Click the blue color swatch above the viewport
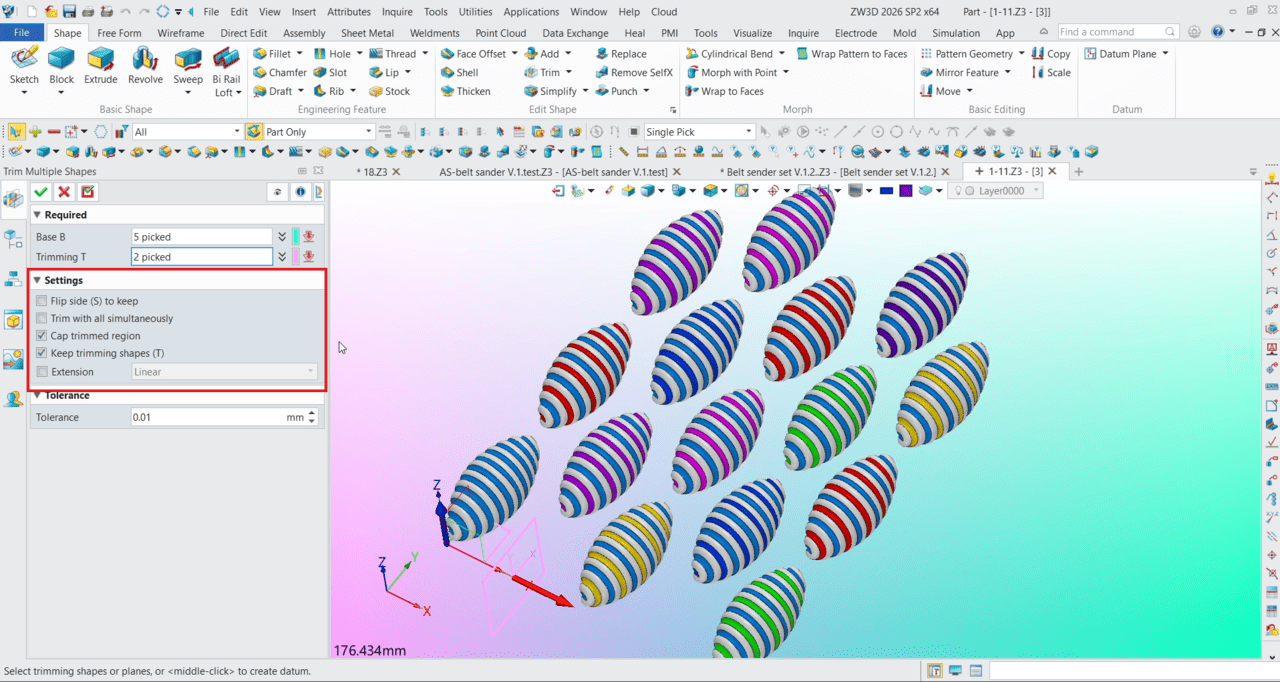This screenshot has height=682, width=1280. point(886,190)
